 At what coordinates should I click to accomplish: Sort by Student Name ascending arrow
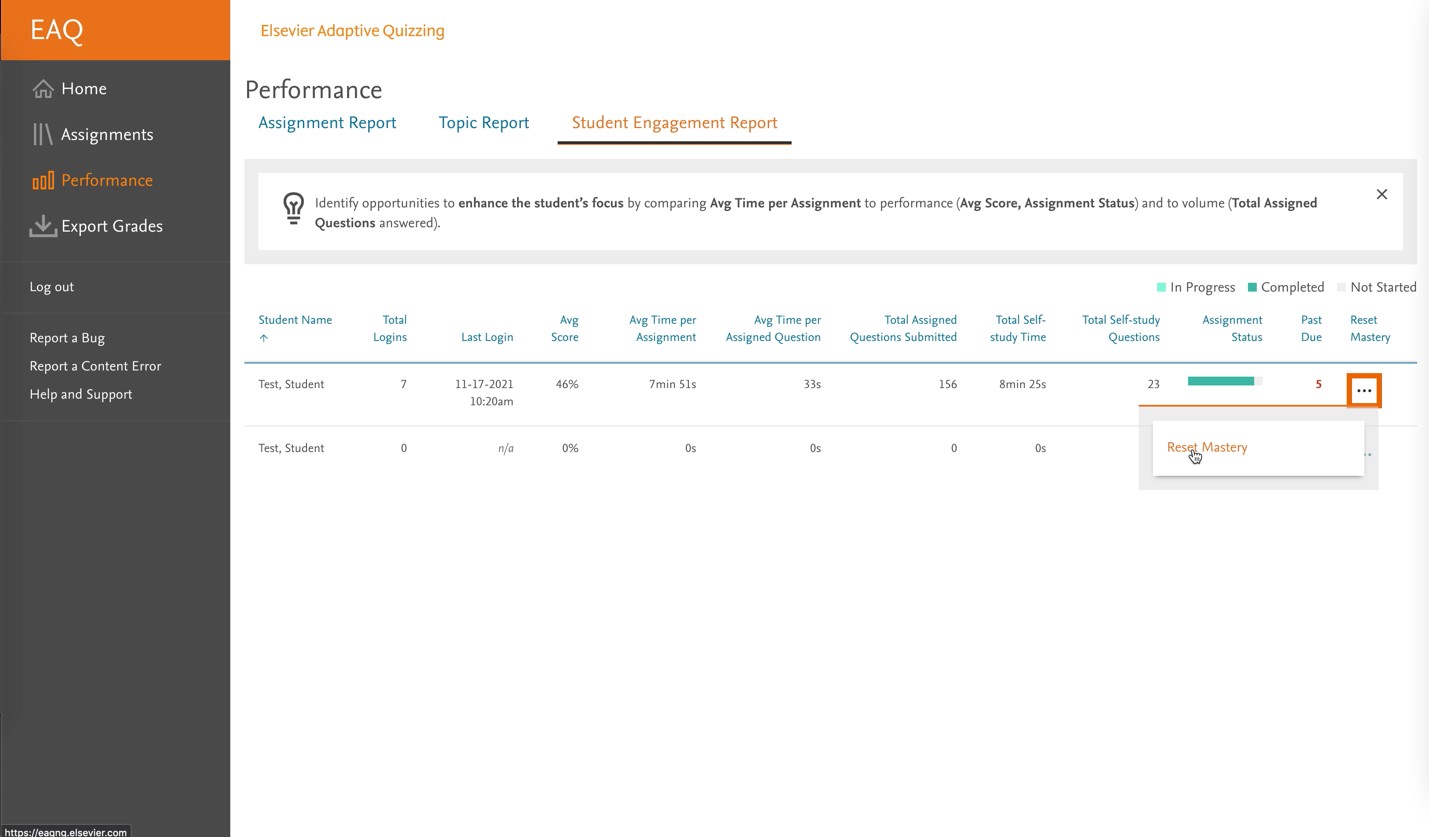point(264,338)
